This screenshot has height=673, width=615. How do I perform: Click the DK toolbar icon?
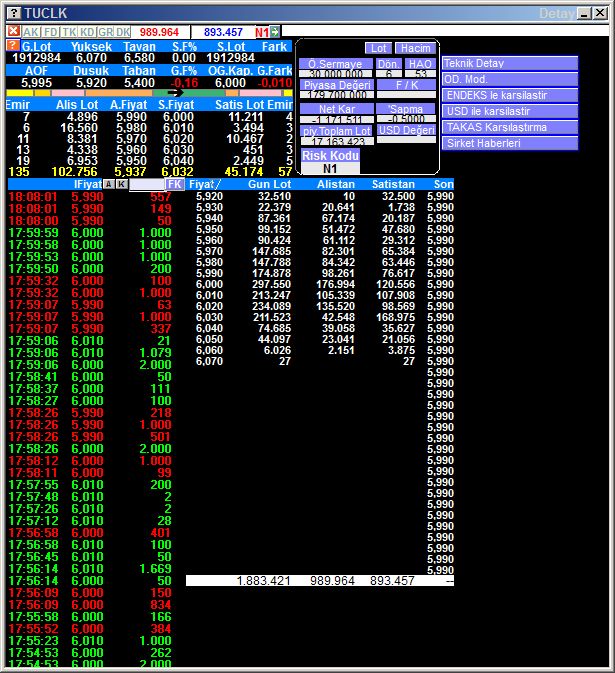coord(123,32)
